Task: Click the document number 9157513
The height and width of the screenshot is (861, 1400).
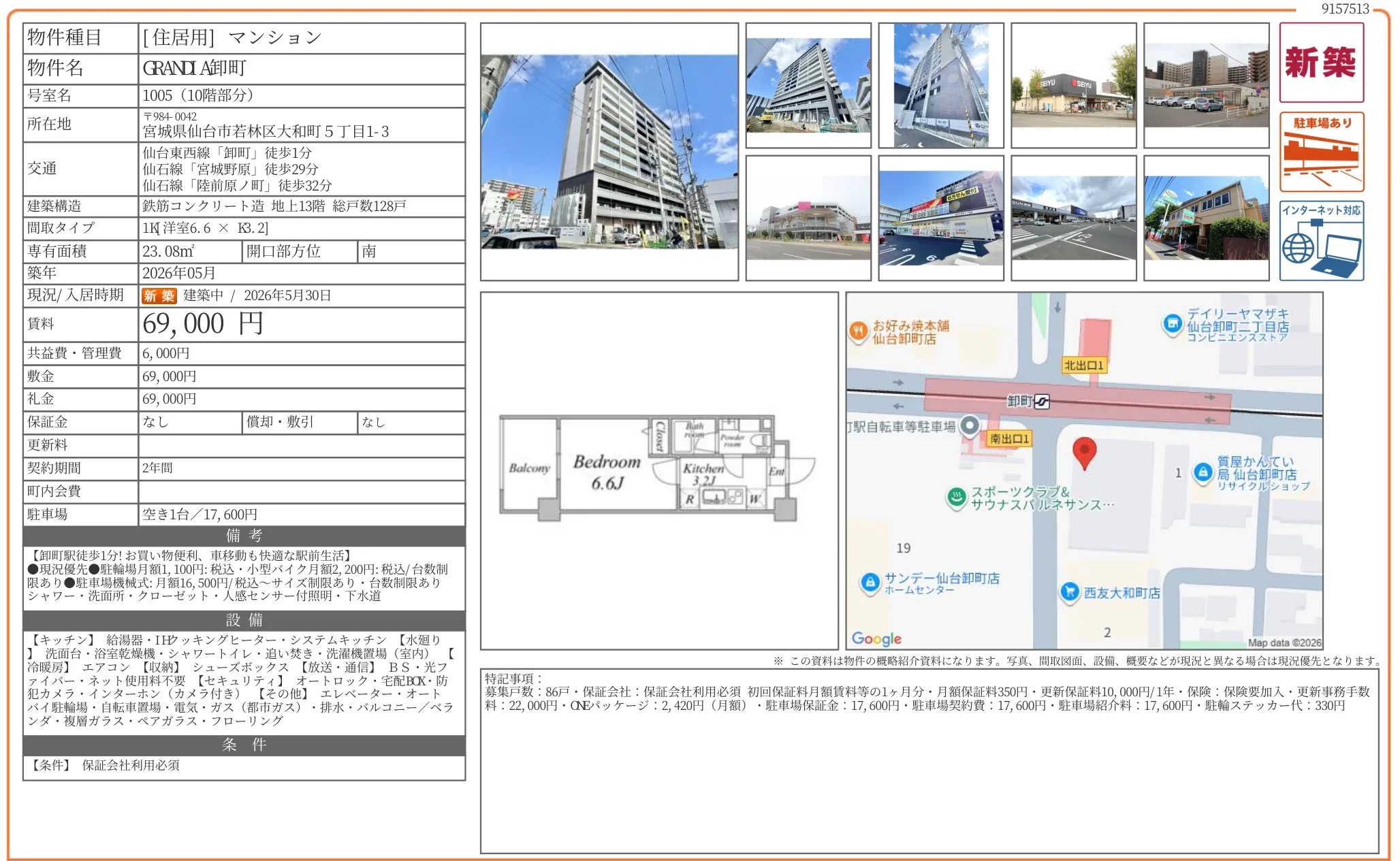Action: (x=1345, y=9)
